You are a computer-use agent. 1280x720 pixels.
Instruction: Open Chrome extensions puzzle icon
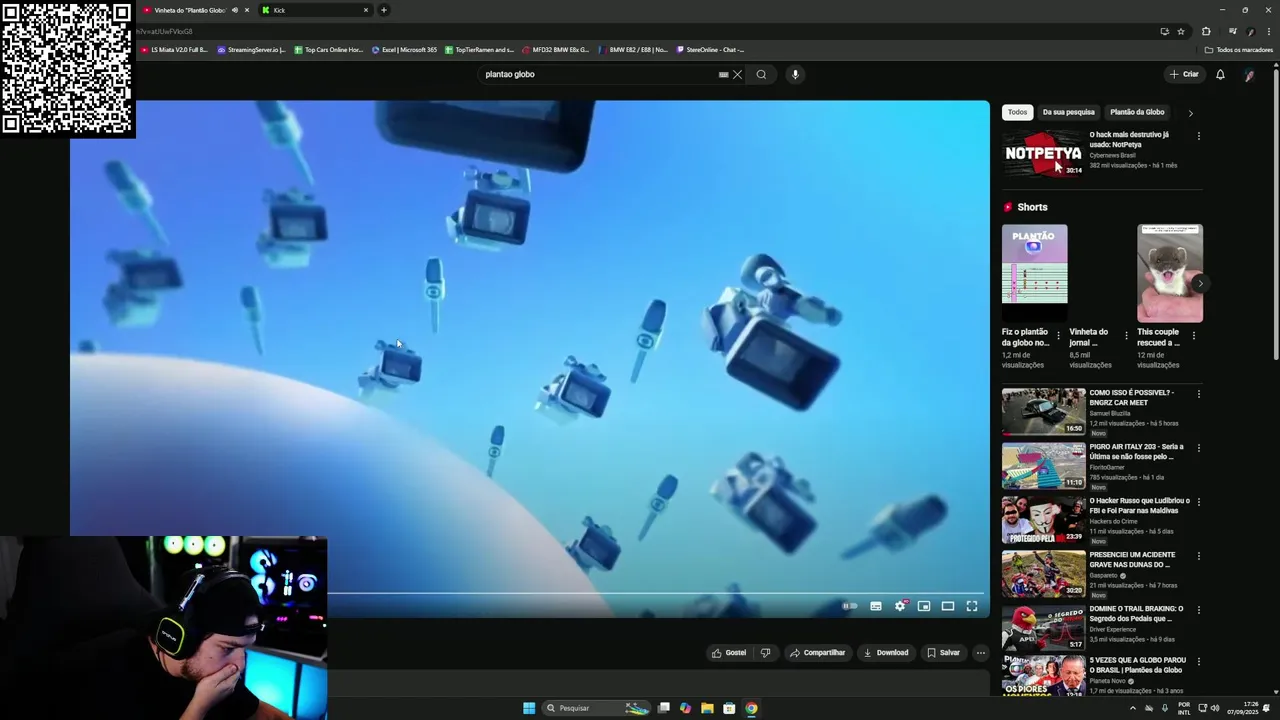[1206, 31]
